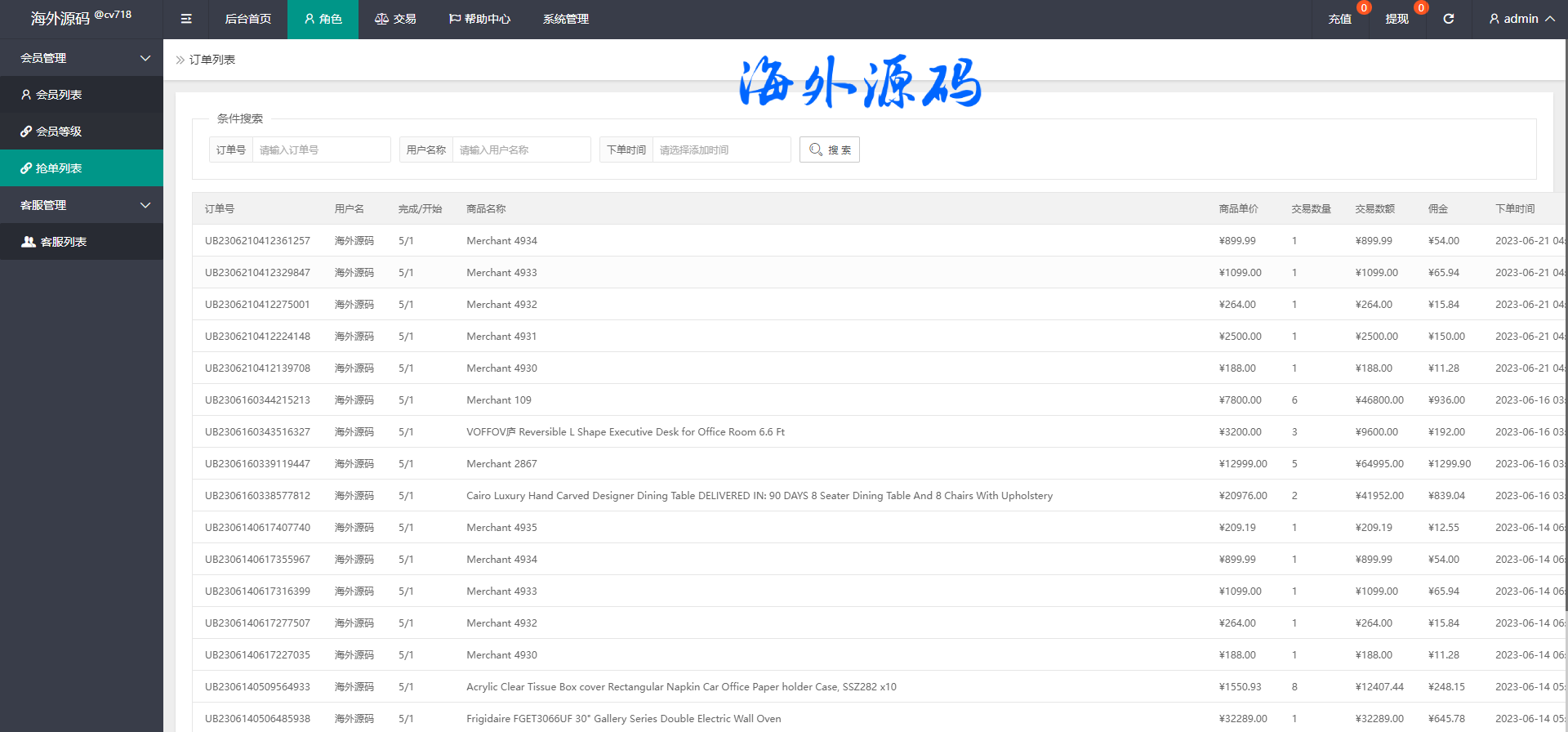Click the refresh icon in top bar

pos(1448,19)
